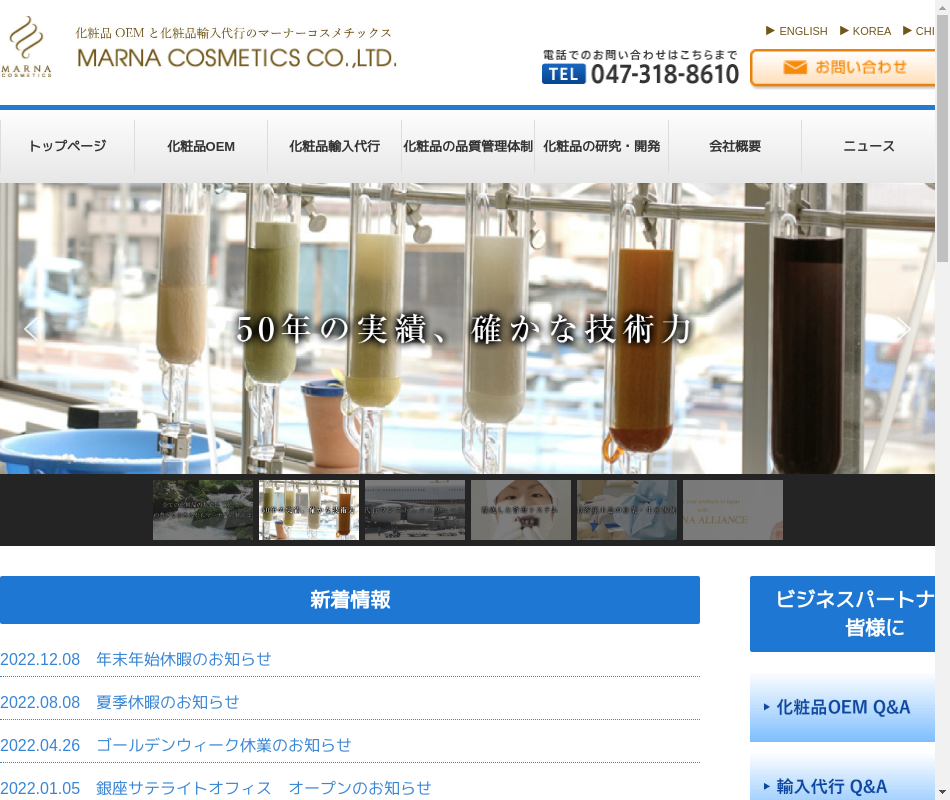Select the airplane slide thumbnail
This screenshot has width=950, height=800.
415,510
